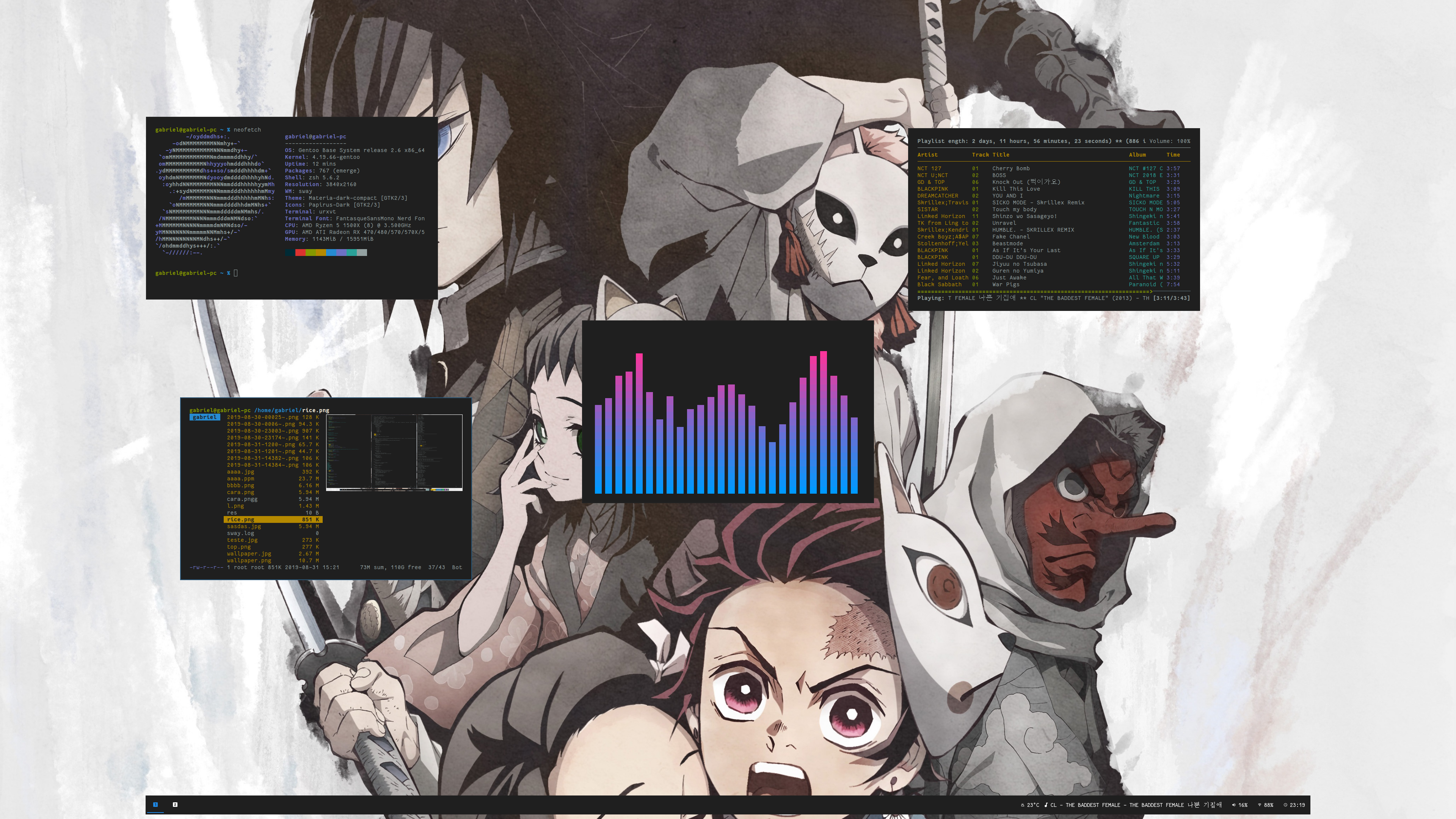Select the track Kill This Love
The width and height of the screenshot is (1456, 819).
pyautogui.click(x=1016, y=189)
